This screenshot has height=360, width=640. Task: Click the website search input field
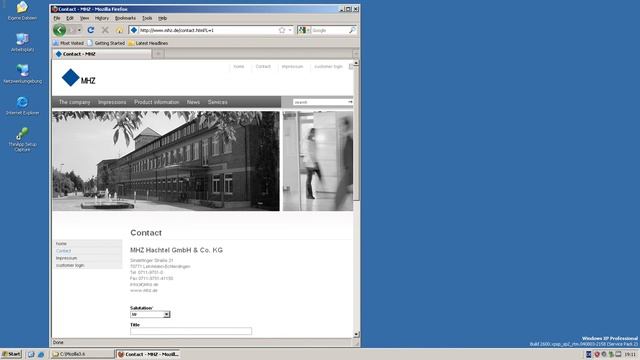click(x=320, y=102)
